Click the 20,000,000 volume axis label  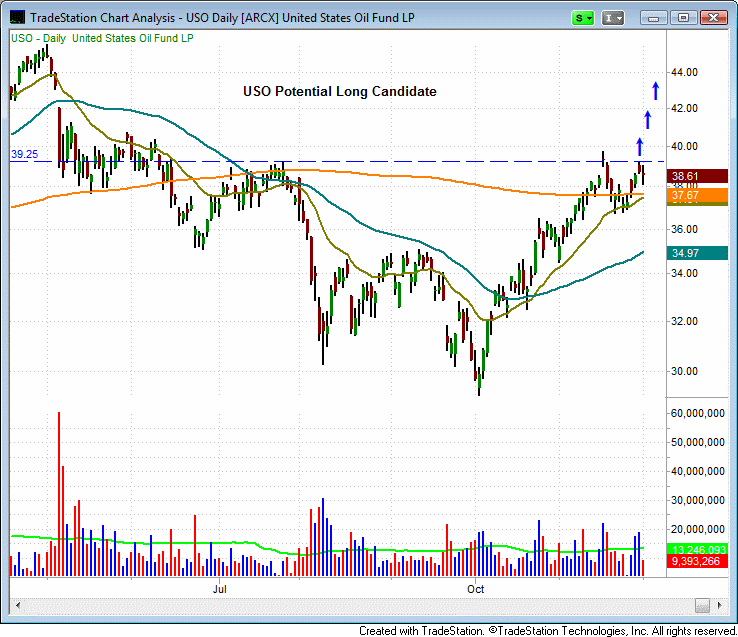[698, 529]
